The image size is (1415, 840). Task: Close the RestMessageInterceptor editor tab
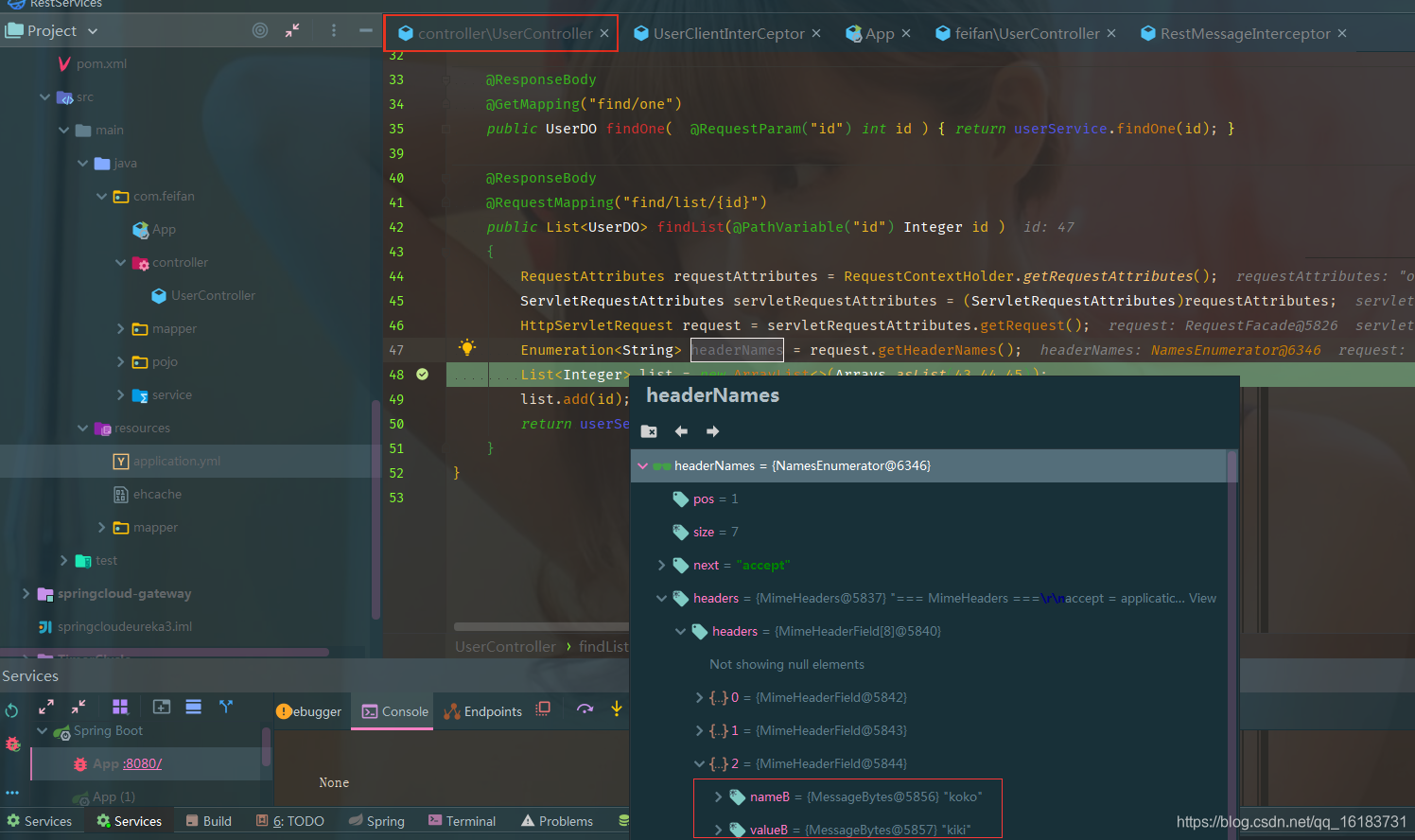tap(1342, 33)
